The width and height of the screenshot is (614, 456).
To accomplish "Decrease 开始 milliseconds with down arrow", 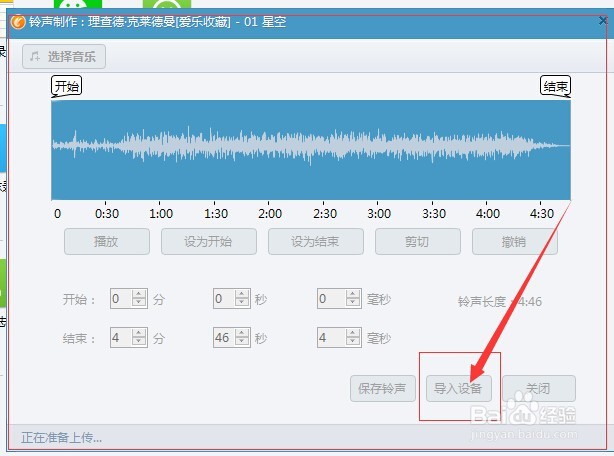I will click(353, 303).
